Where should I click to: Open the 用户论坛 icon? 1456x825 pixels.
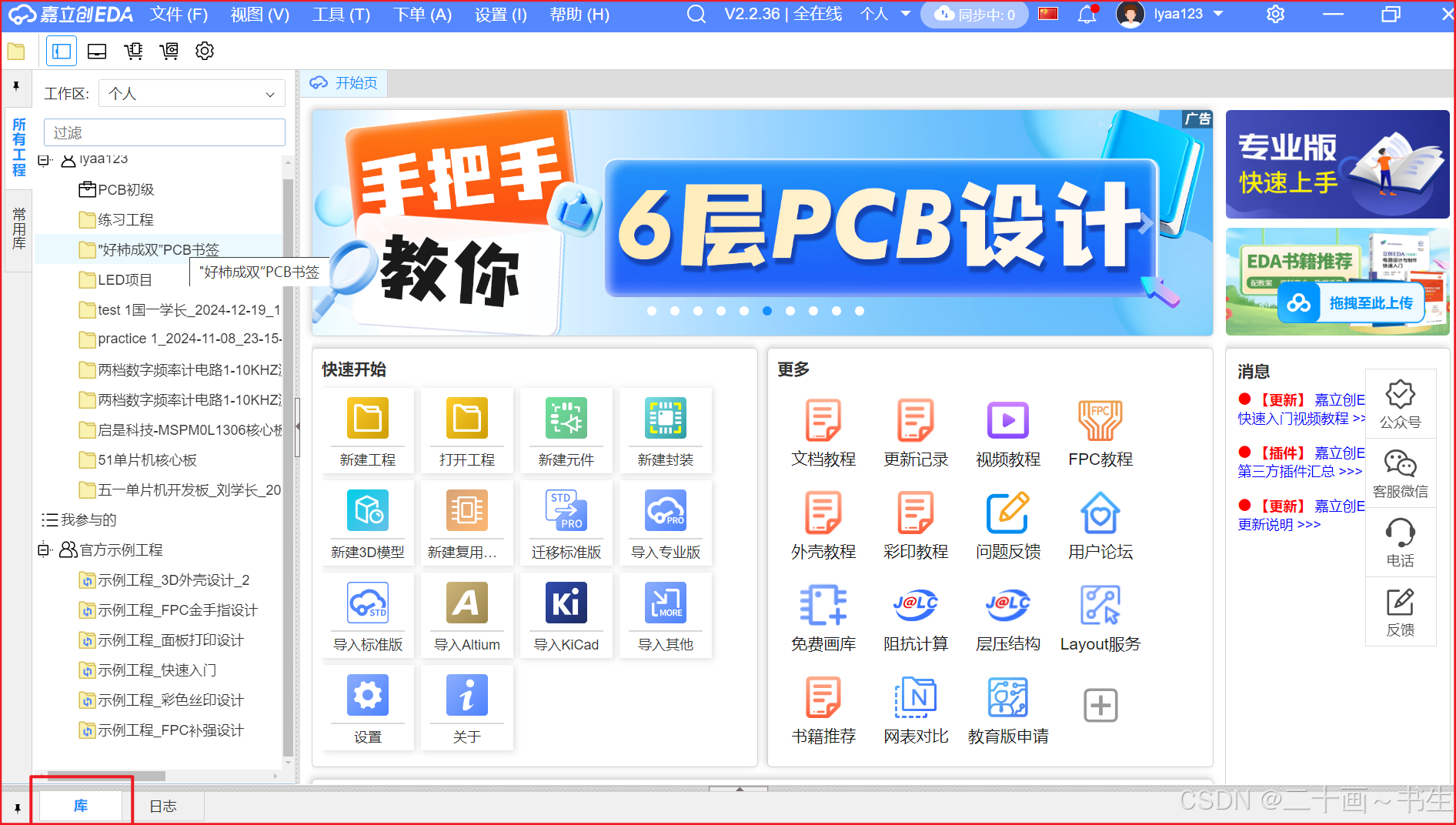point(1100,513)
